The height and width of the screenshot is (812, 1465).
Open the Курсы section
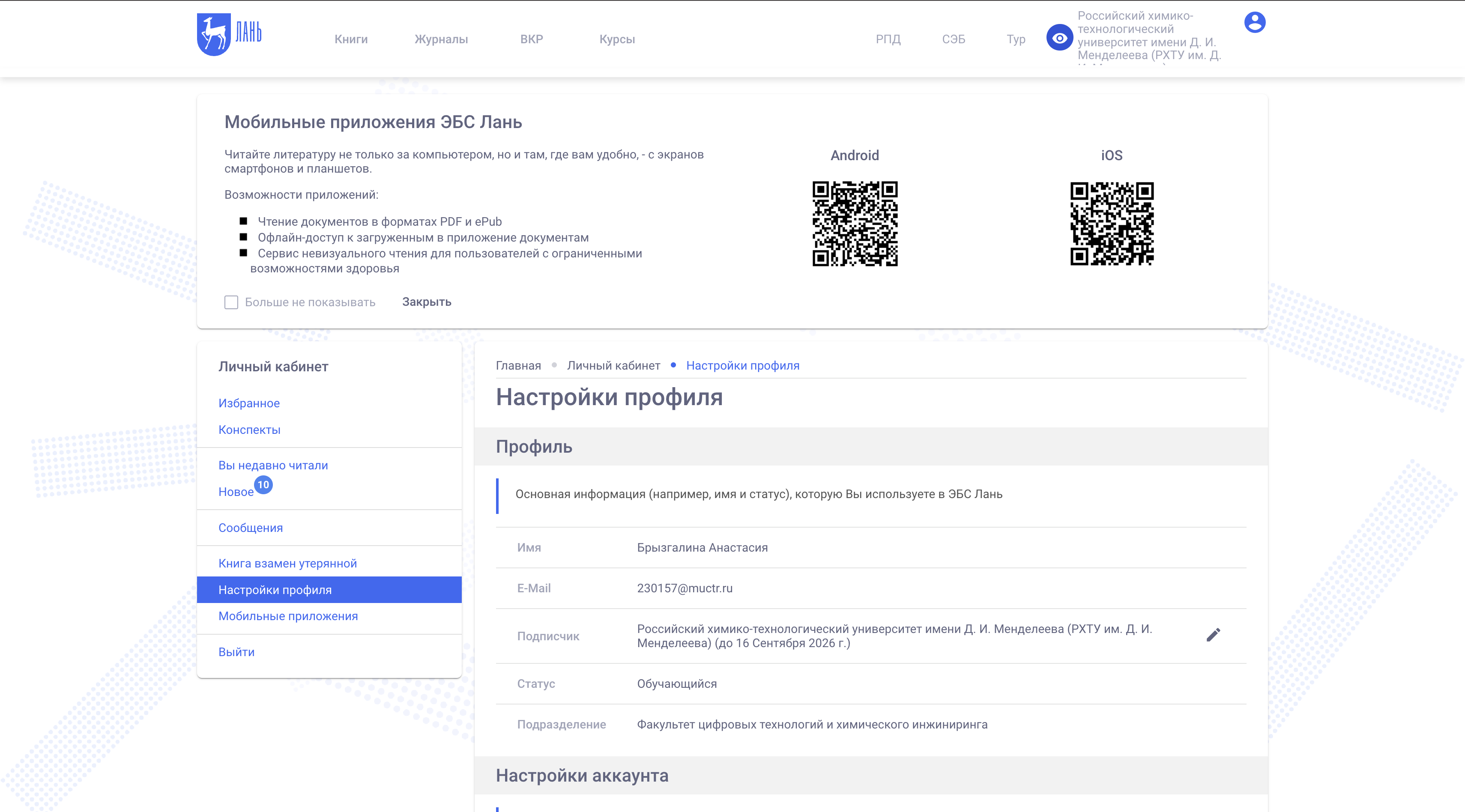coord(617,39)
